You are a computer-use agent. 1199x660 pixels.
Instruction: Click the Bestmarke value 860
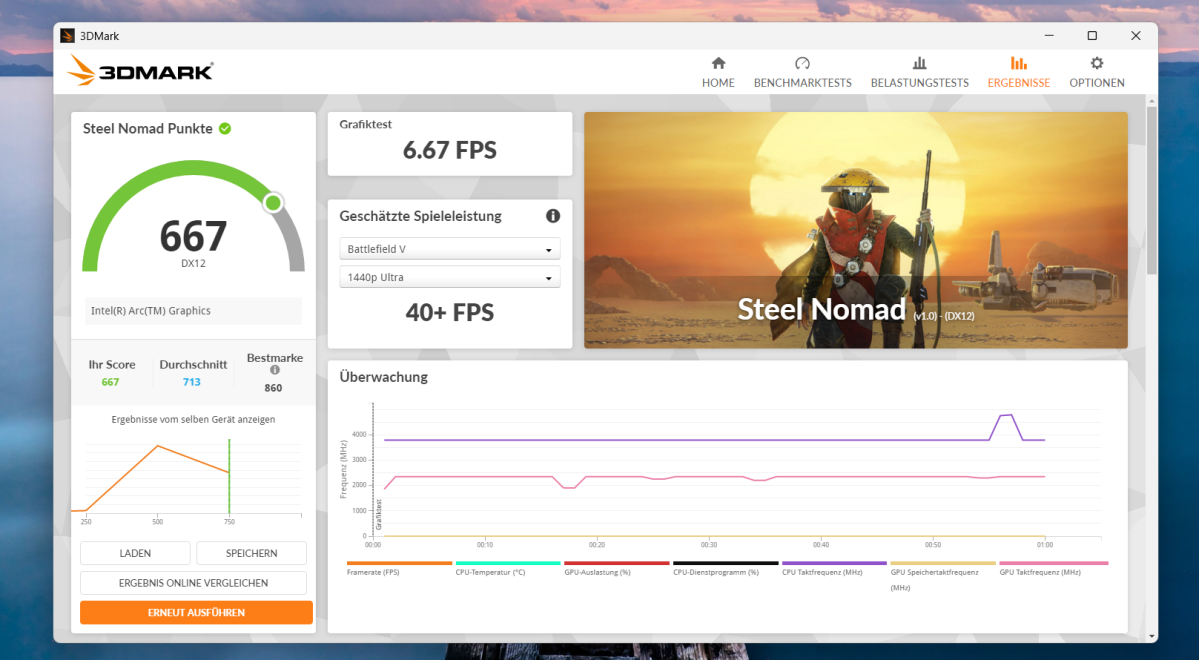click(273, 388)
